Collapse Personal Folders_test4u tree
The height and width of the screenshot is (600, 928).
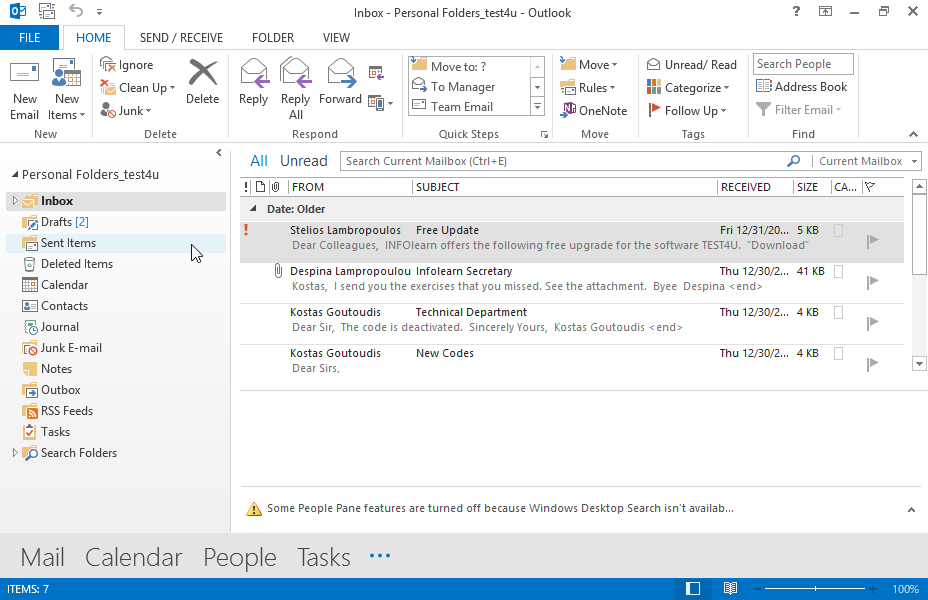pos(15,175)
